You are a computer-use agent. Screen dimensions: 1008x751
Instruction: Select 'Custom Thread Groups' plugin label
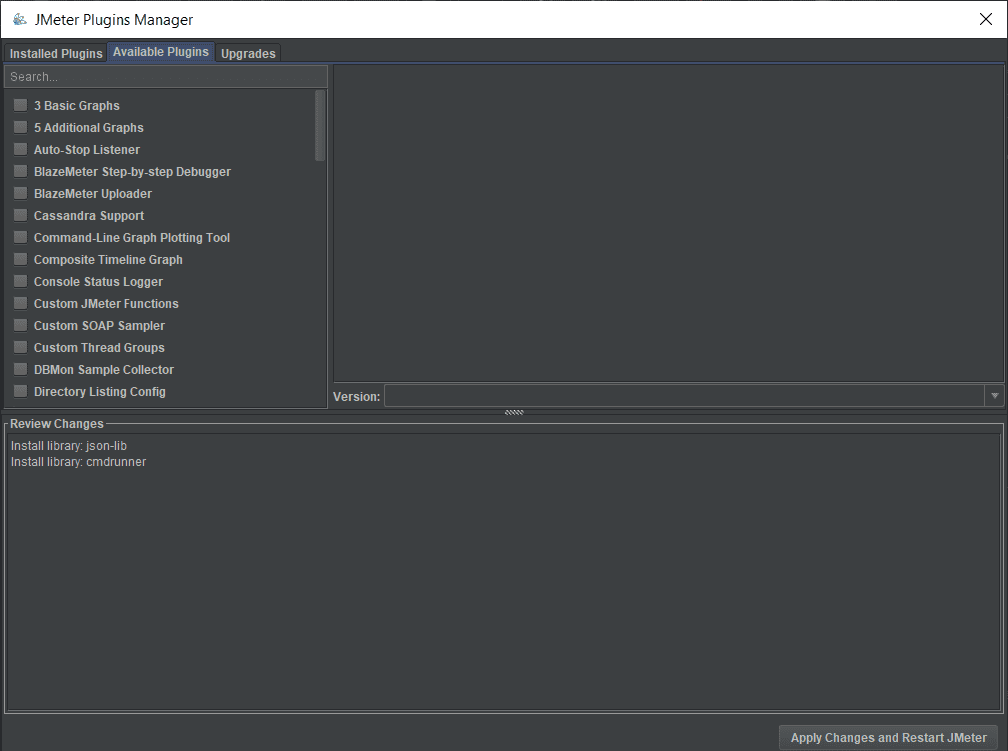pyautogui.click(x=99, y=347)
